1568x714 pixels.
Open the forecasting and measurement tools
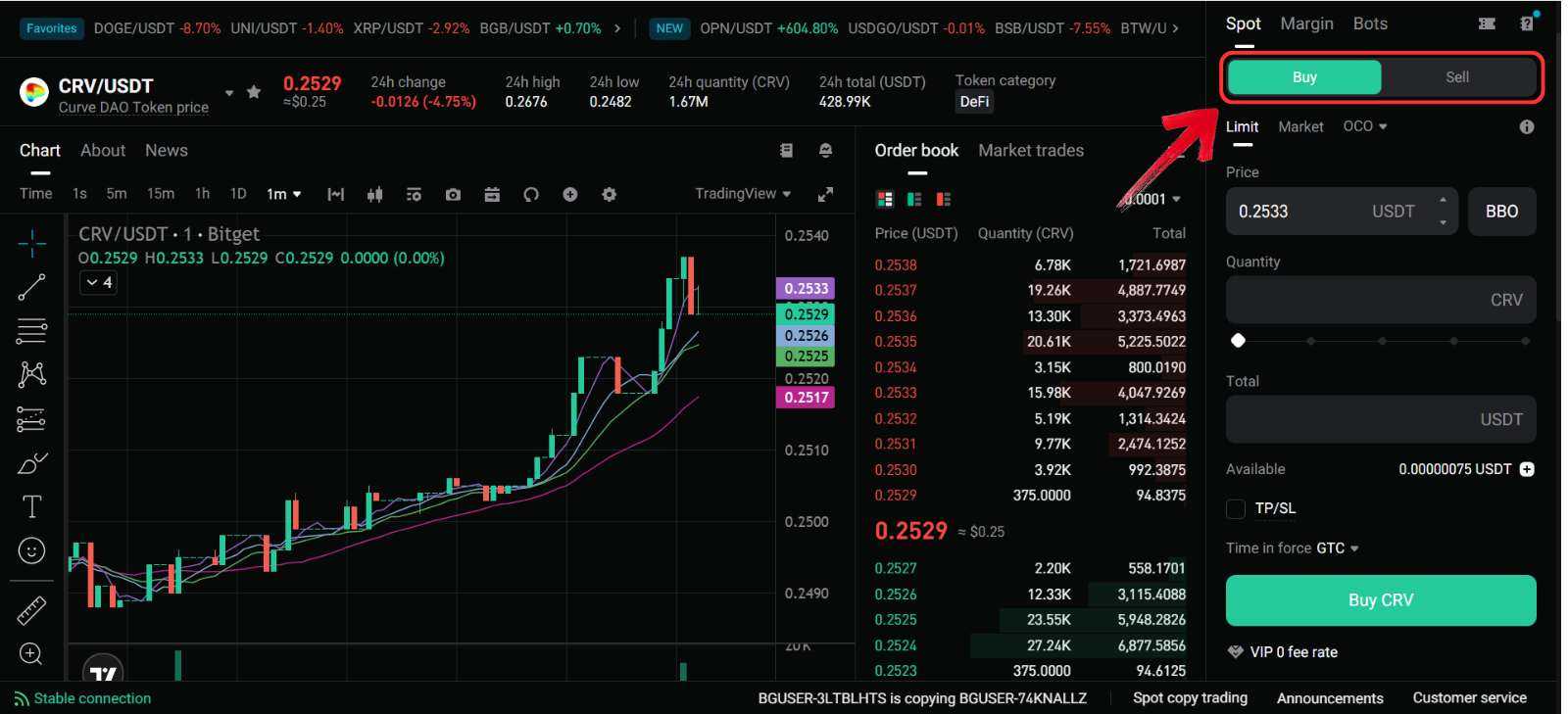click(31, 419)
